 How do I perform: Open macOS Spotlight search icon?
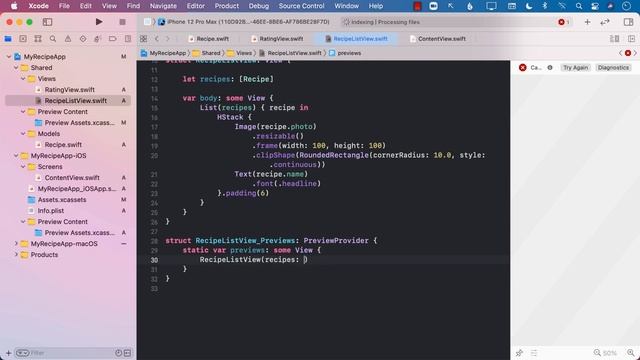coord(579,6)
